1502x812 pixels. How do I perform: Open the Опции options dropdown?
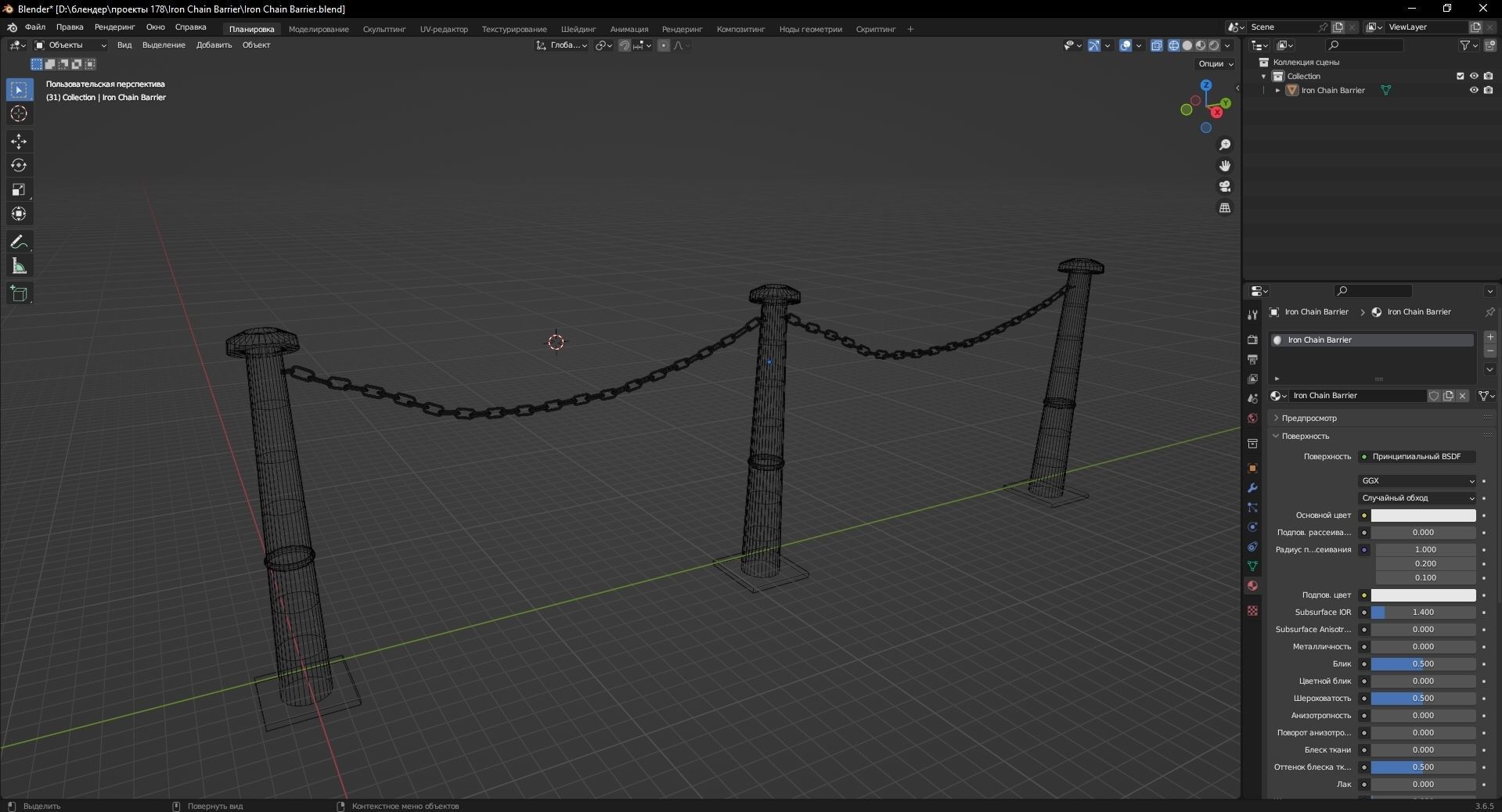click(x=1215, y=64)
